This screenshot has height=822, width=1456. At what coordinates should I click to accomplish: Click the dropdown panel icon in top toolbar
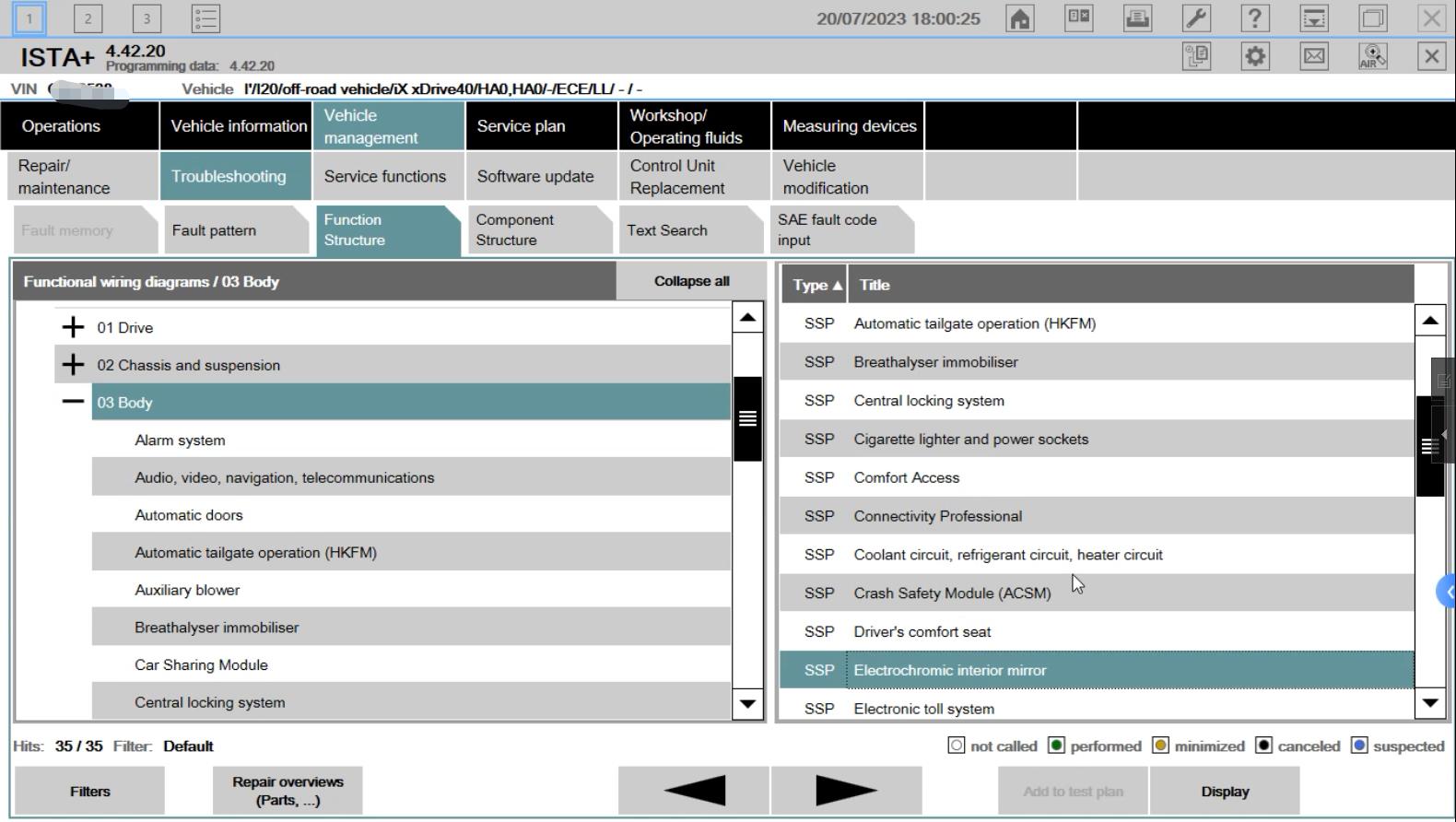coord(1314,18)
